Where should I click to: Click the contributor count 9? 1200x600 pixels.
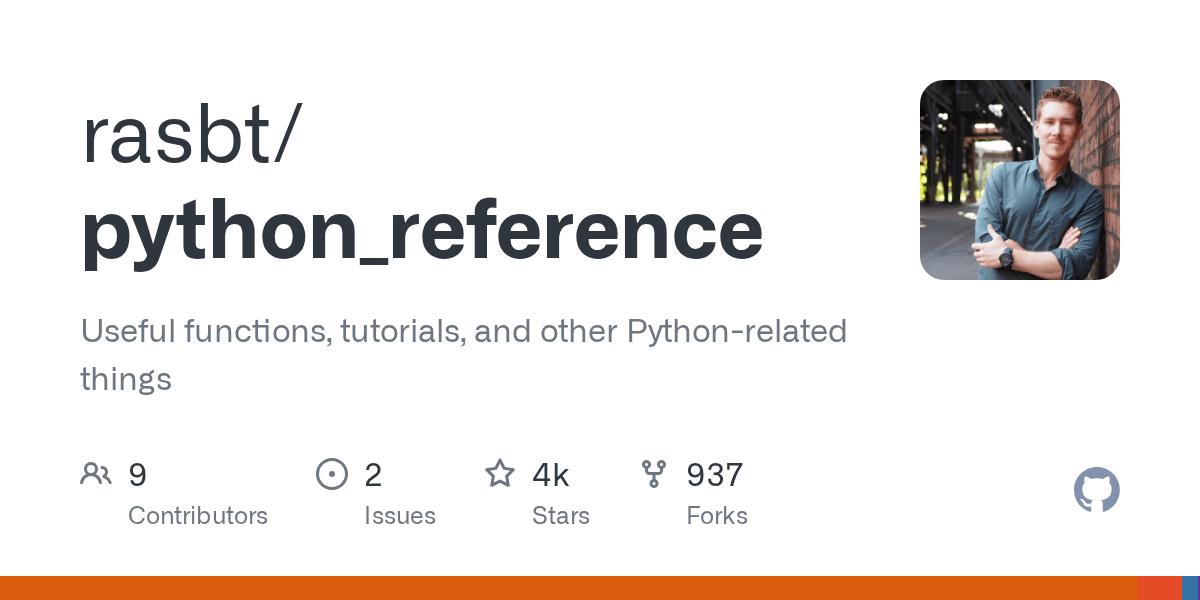coord(138,475)
